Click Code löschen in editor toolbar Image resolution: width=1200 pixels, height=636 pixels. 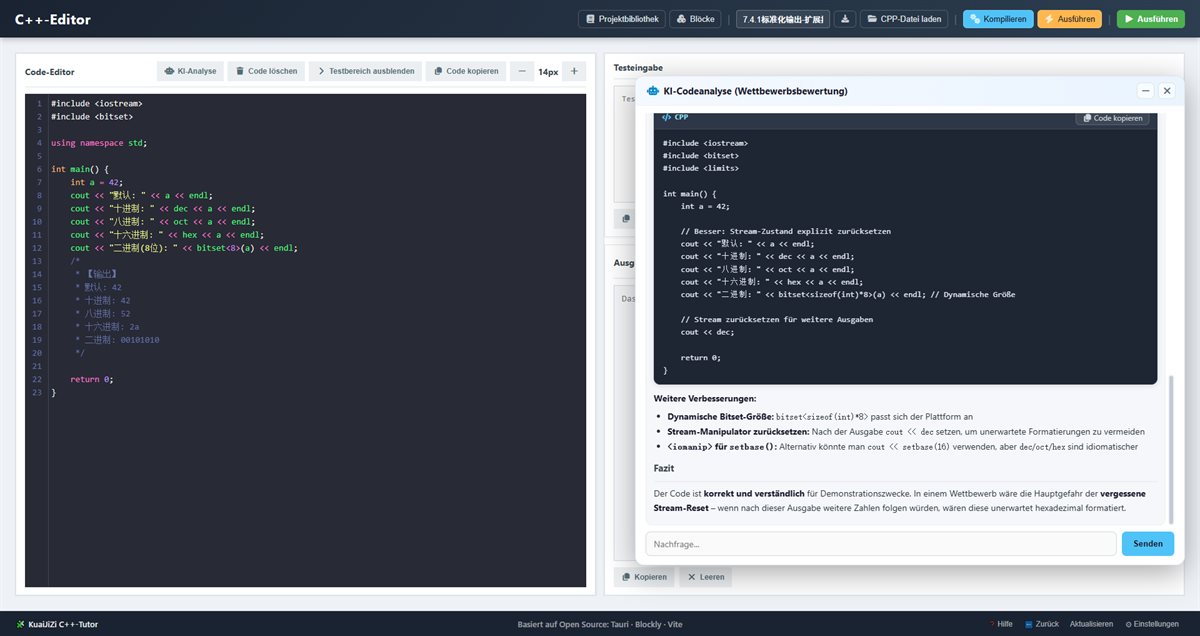[266, 72]
